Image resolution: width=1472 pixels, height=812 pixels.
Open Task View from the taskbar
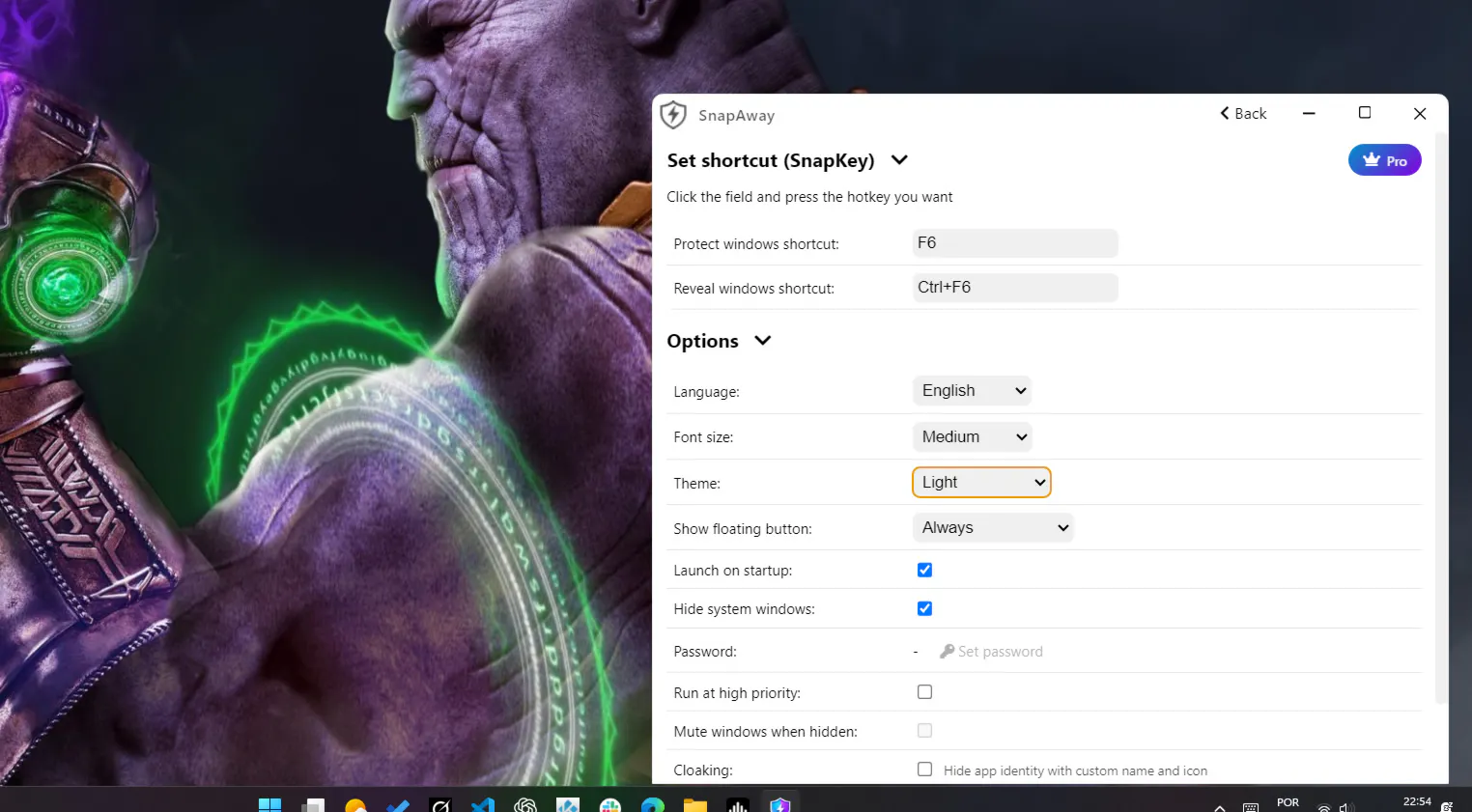[313, 805]
